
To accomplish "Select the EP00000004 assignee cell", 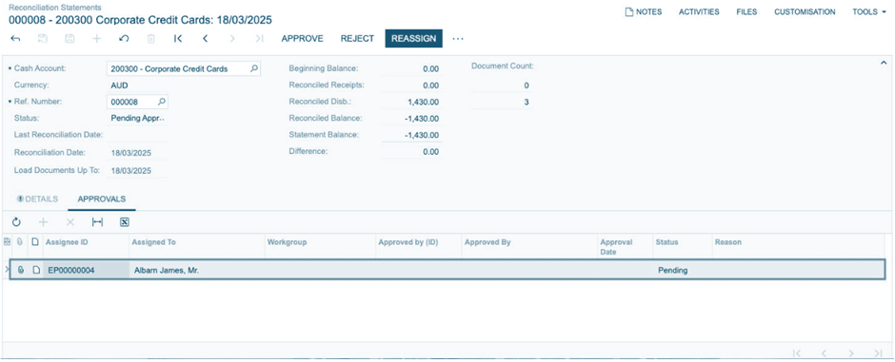I will point(86,270).
